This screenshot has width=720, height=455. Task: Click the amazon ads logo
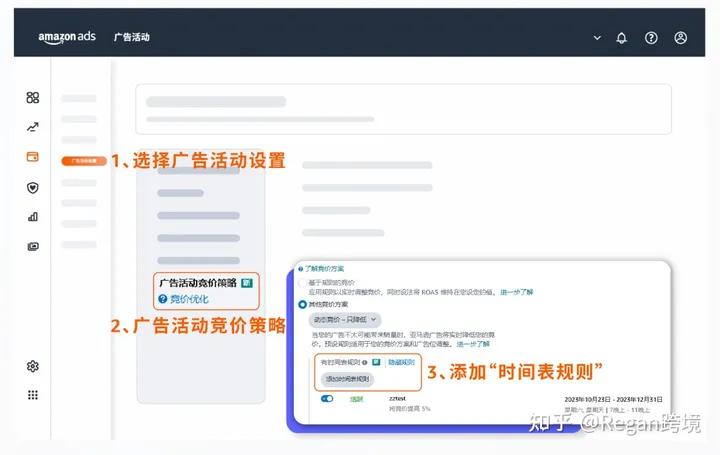(67, 37)
